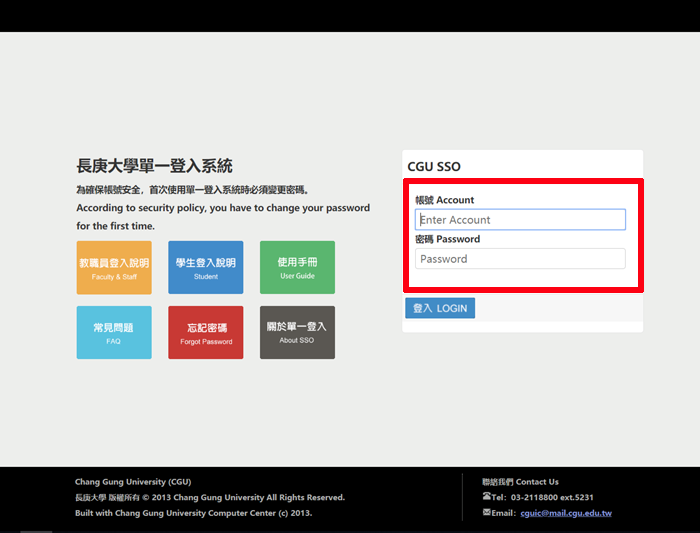
Task: Click the Built with Computer Center footer line
Action: pos(194,513)
